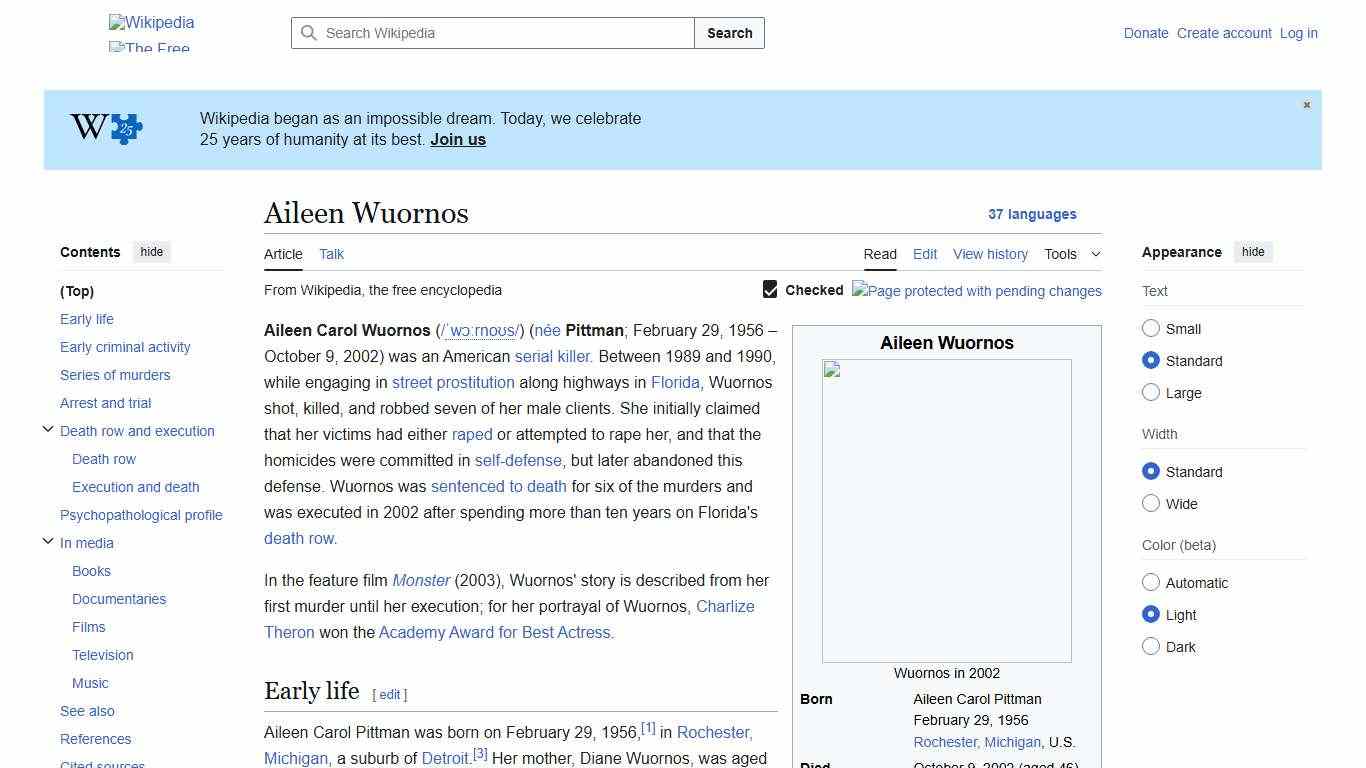Open the View history tab

(x=990, y=254)
